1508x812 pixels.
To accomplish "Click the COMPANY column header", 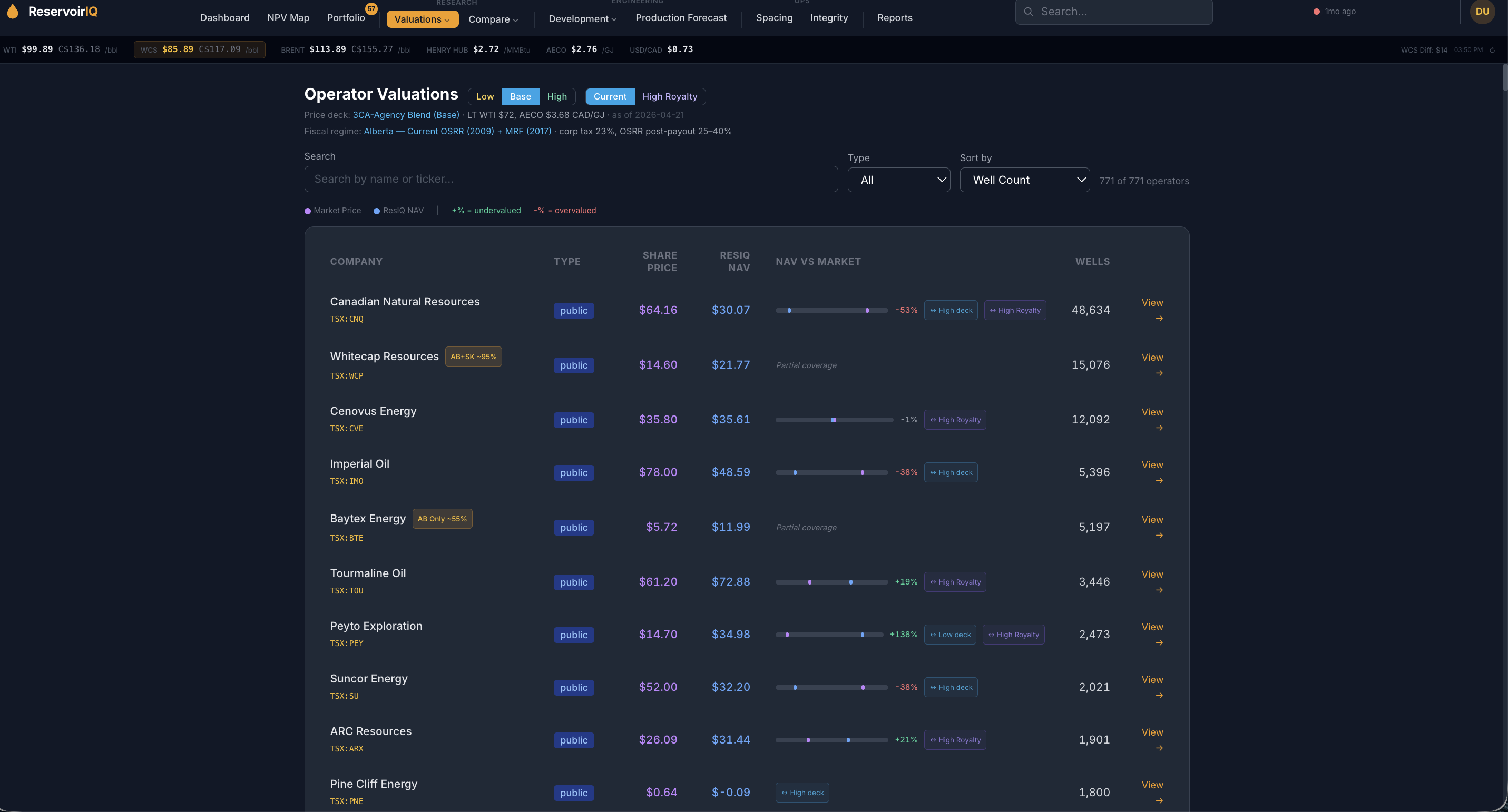I will 356,262.
